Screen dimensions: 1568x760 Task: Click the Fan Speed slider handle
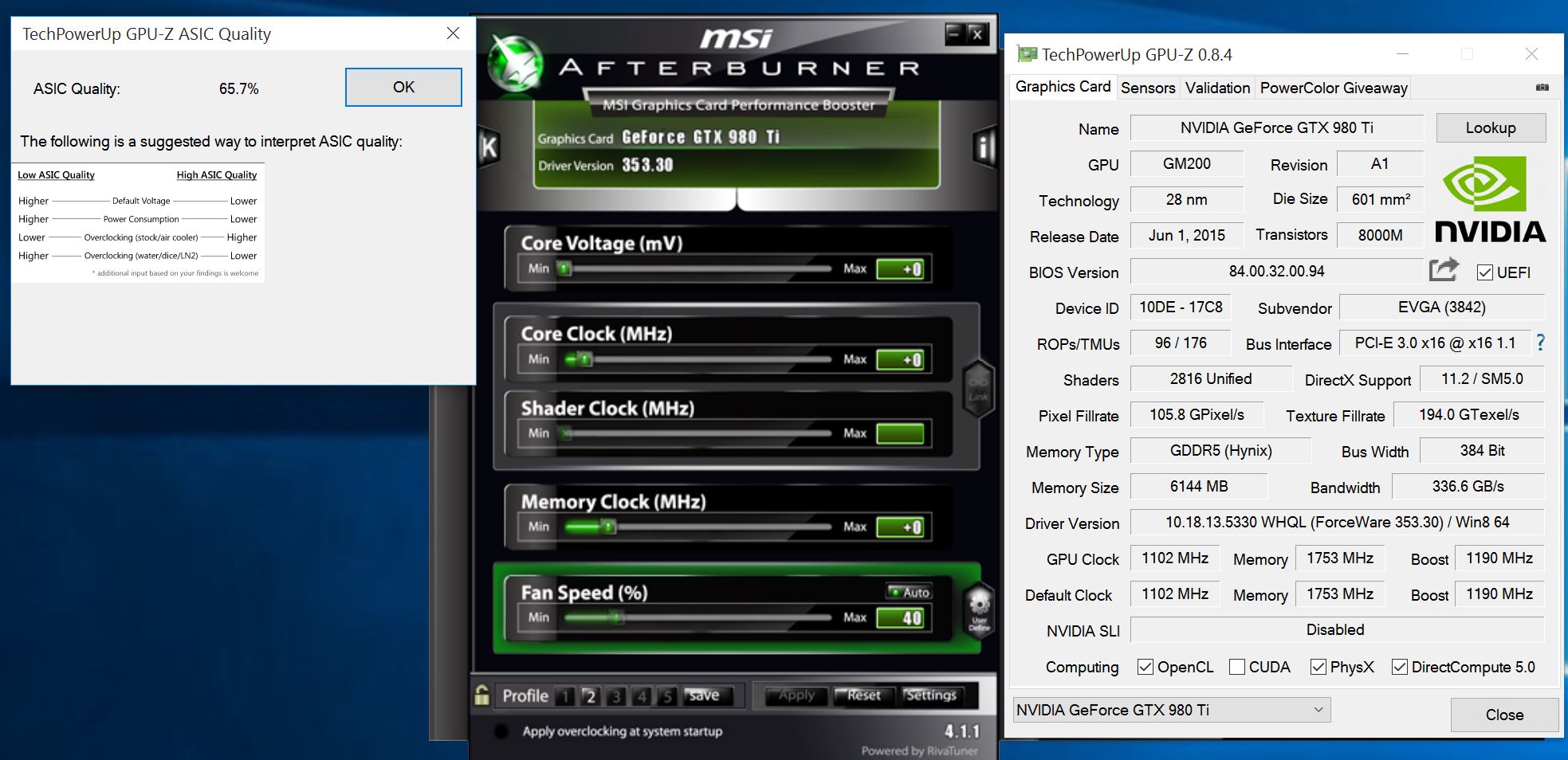coord(615,617)
